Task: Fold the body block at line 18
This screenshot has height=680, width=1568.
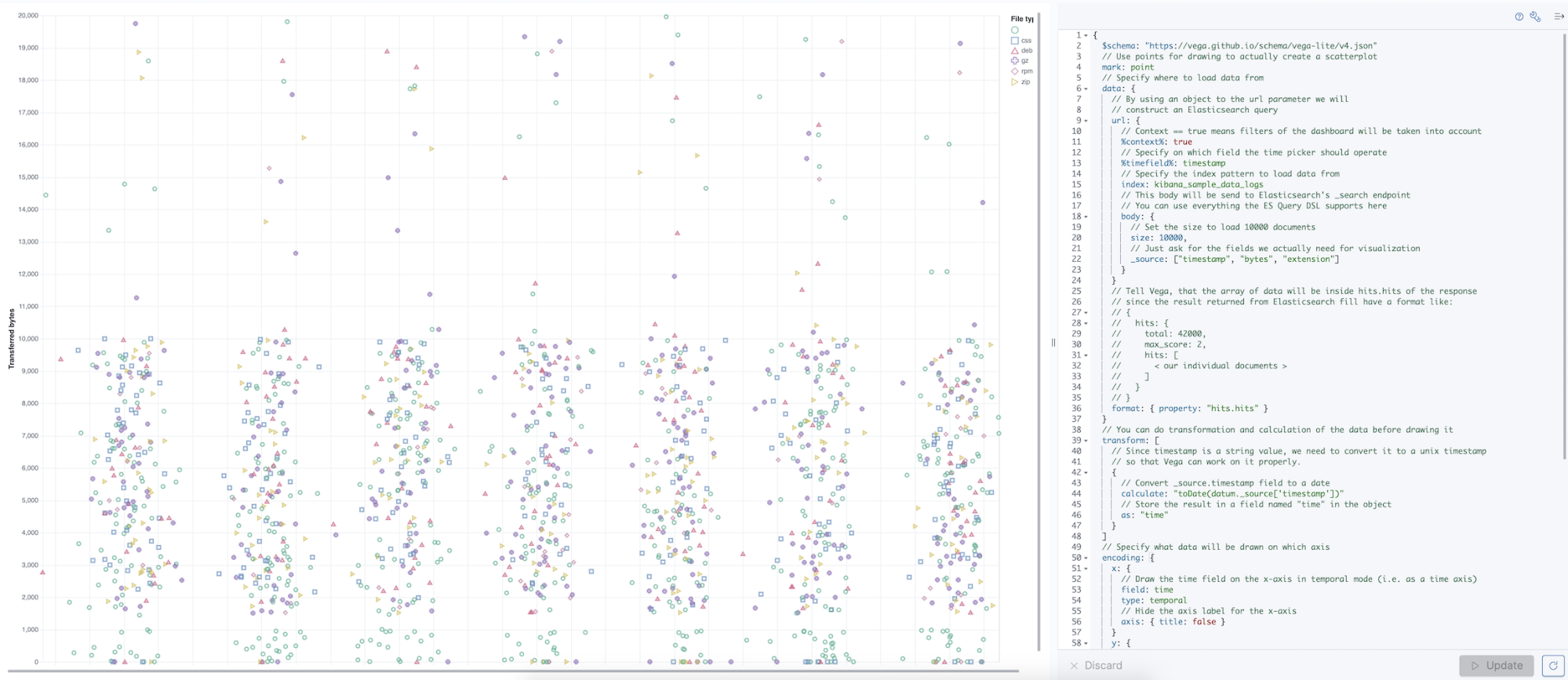Action: 1086,216
